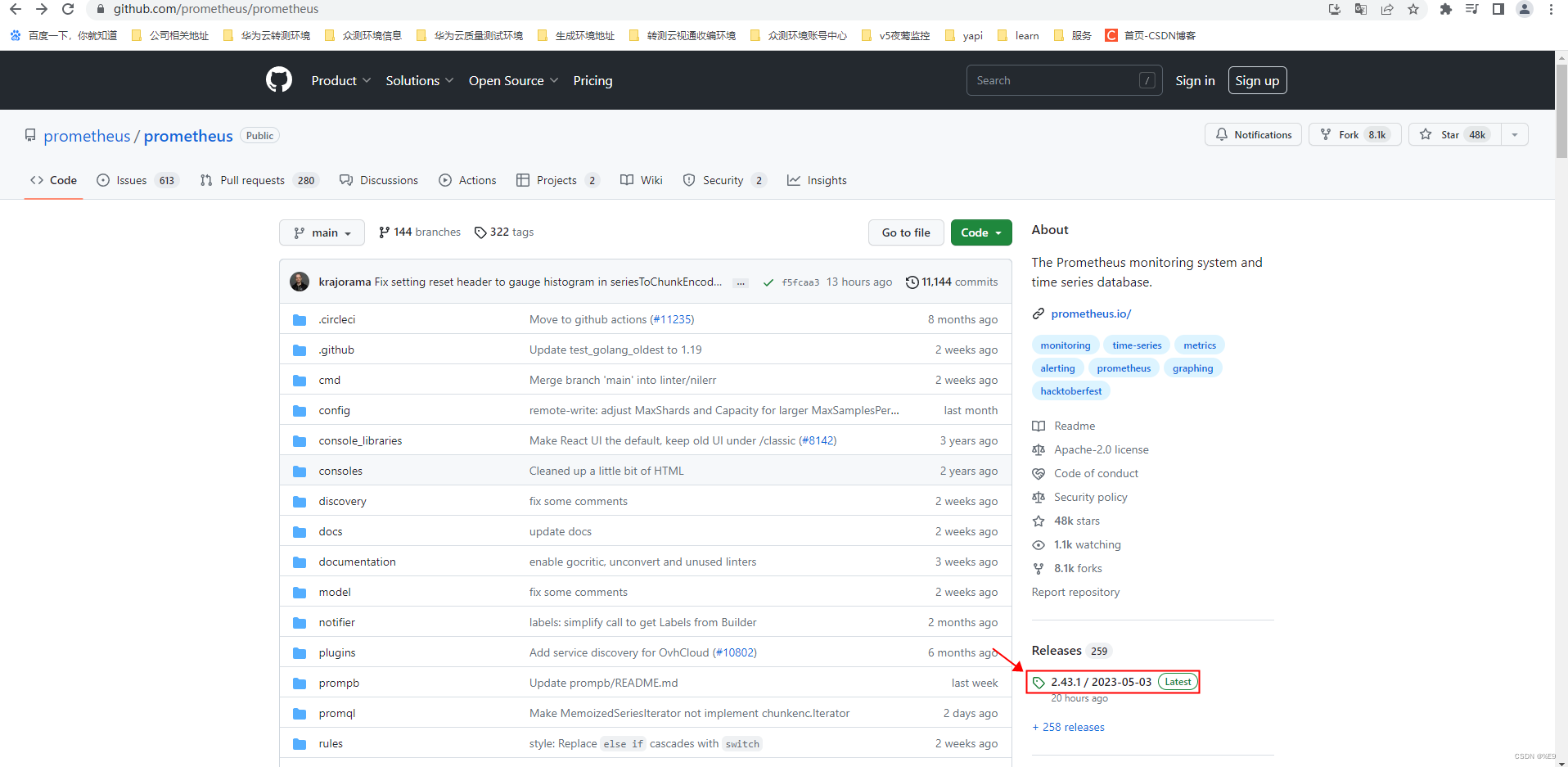Click the CSDN bookmark icon
The image size is (1568, 767).
coord(1111,35)
